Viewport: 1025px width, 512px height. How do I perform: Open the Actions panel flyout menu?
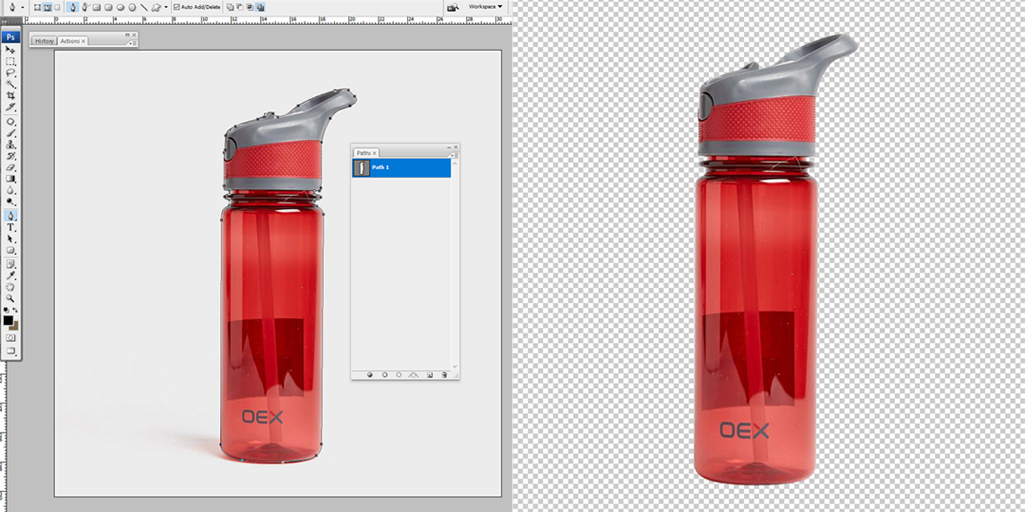pyautogui.click(x=133, y=43)
